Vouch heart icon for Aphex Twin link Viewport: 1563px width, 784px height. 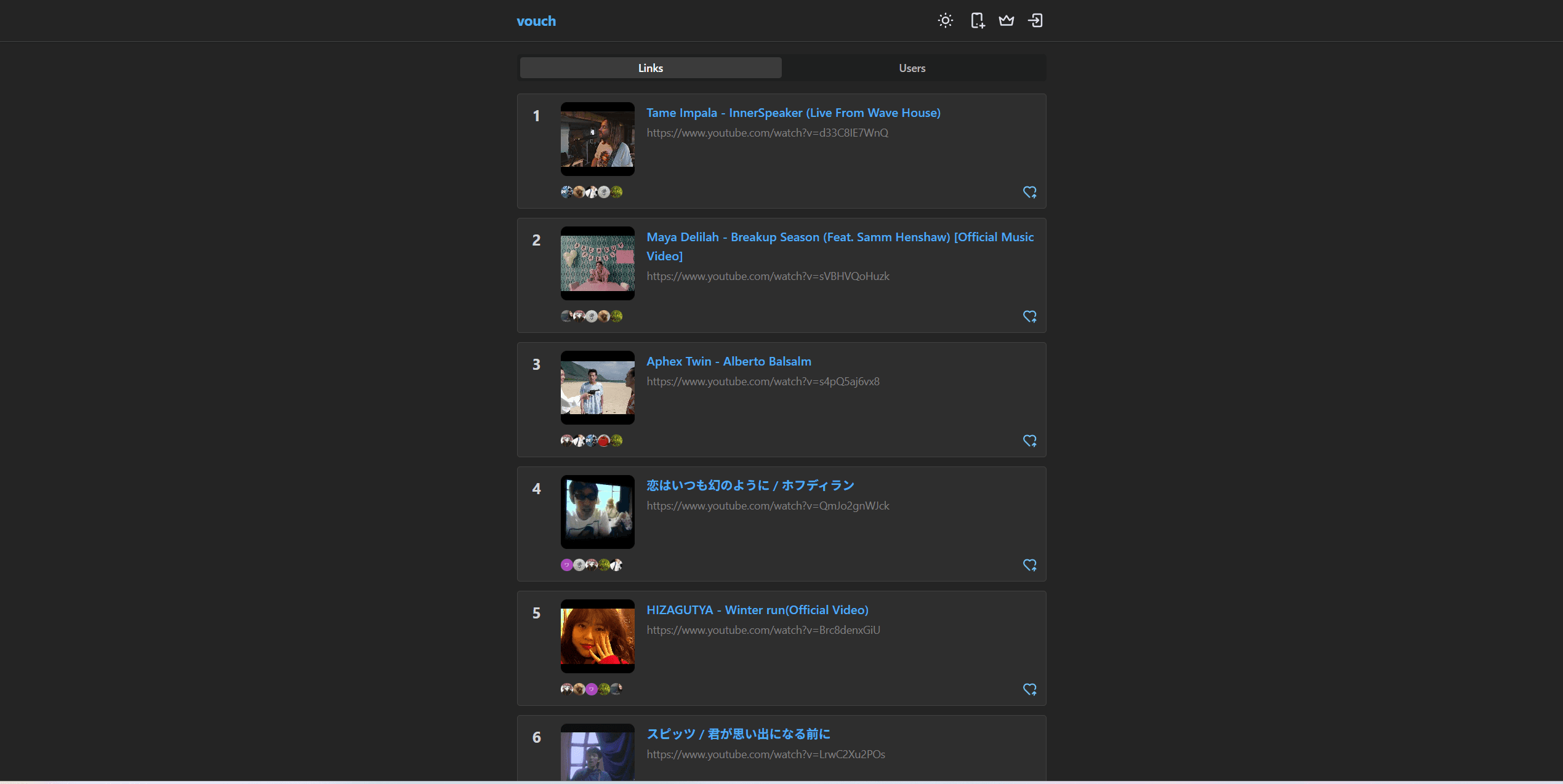[x=1029, y=441]
